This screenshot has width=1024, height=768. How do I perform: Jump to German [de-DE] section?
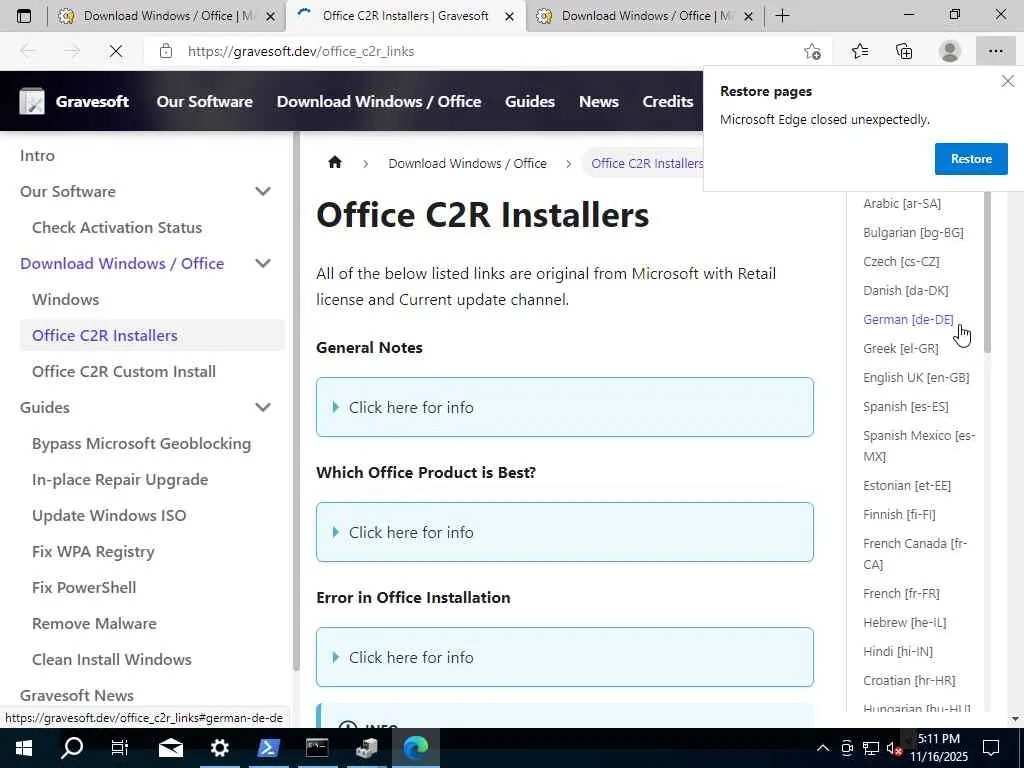(x=908, y=319)
